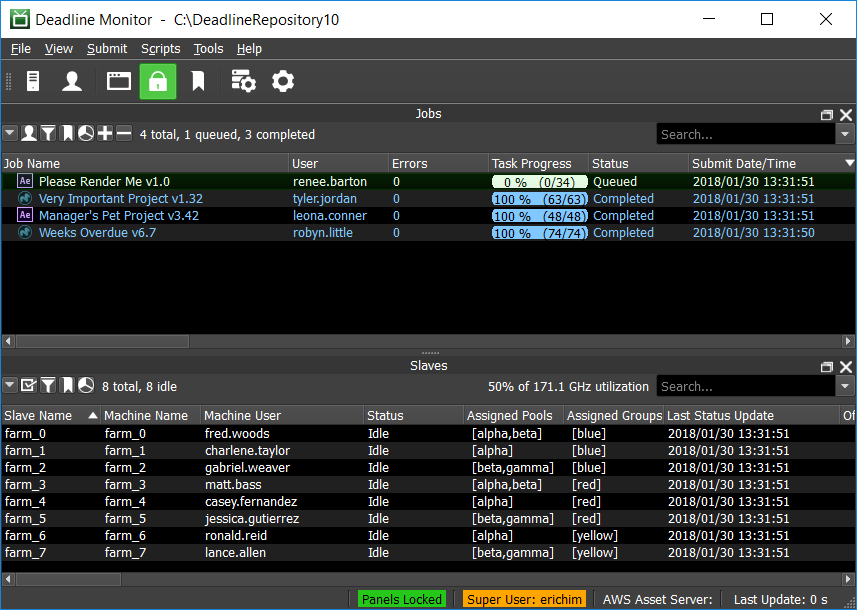Close the Slaves panel
Viewport: 857px width, 610px height.
click(846, 367)
